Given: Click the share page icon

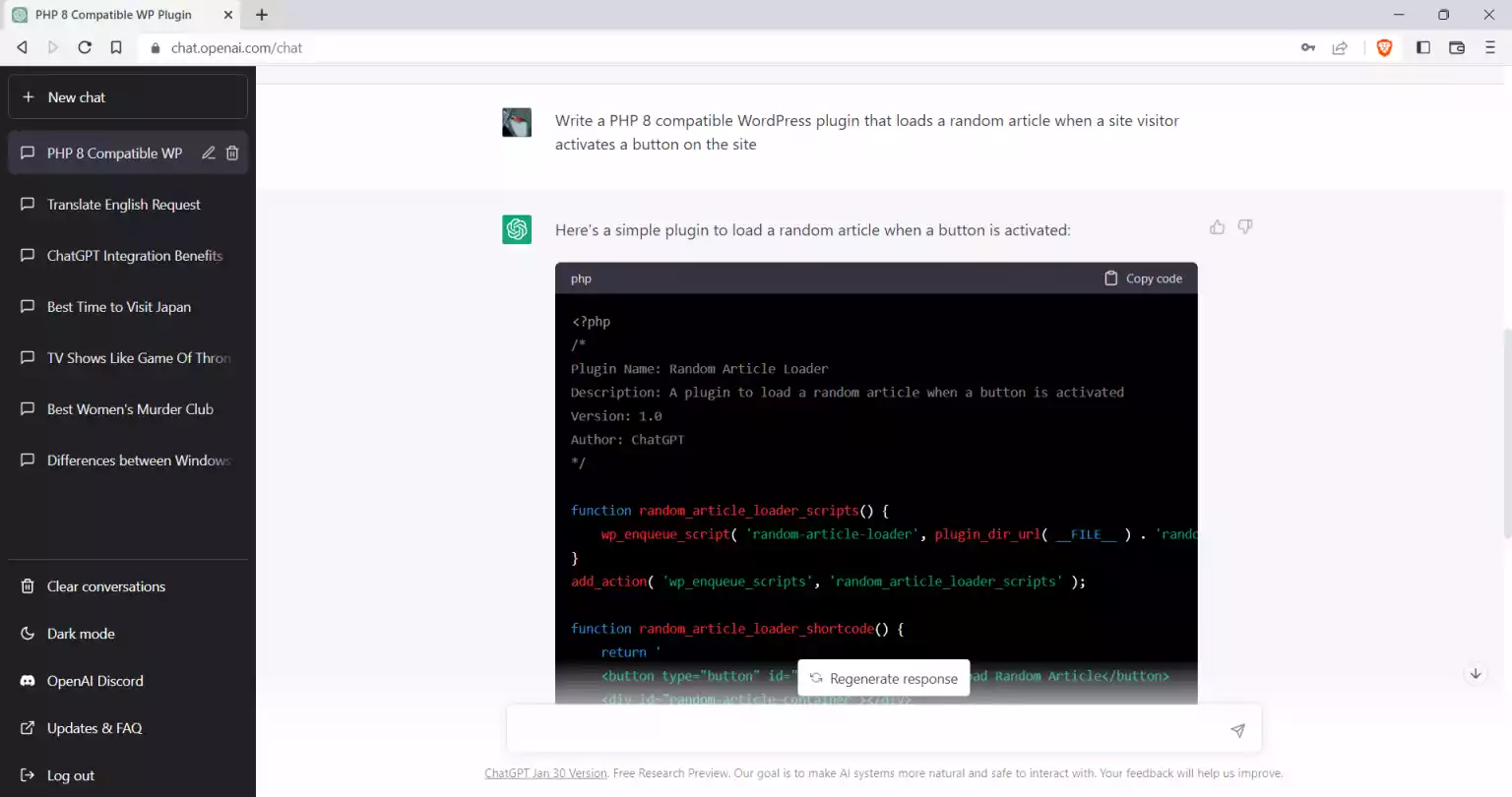Looking at the screenshot, I should click(x=1340, y=47).
